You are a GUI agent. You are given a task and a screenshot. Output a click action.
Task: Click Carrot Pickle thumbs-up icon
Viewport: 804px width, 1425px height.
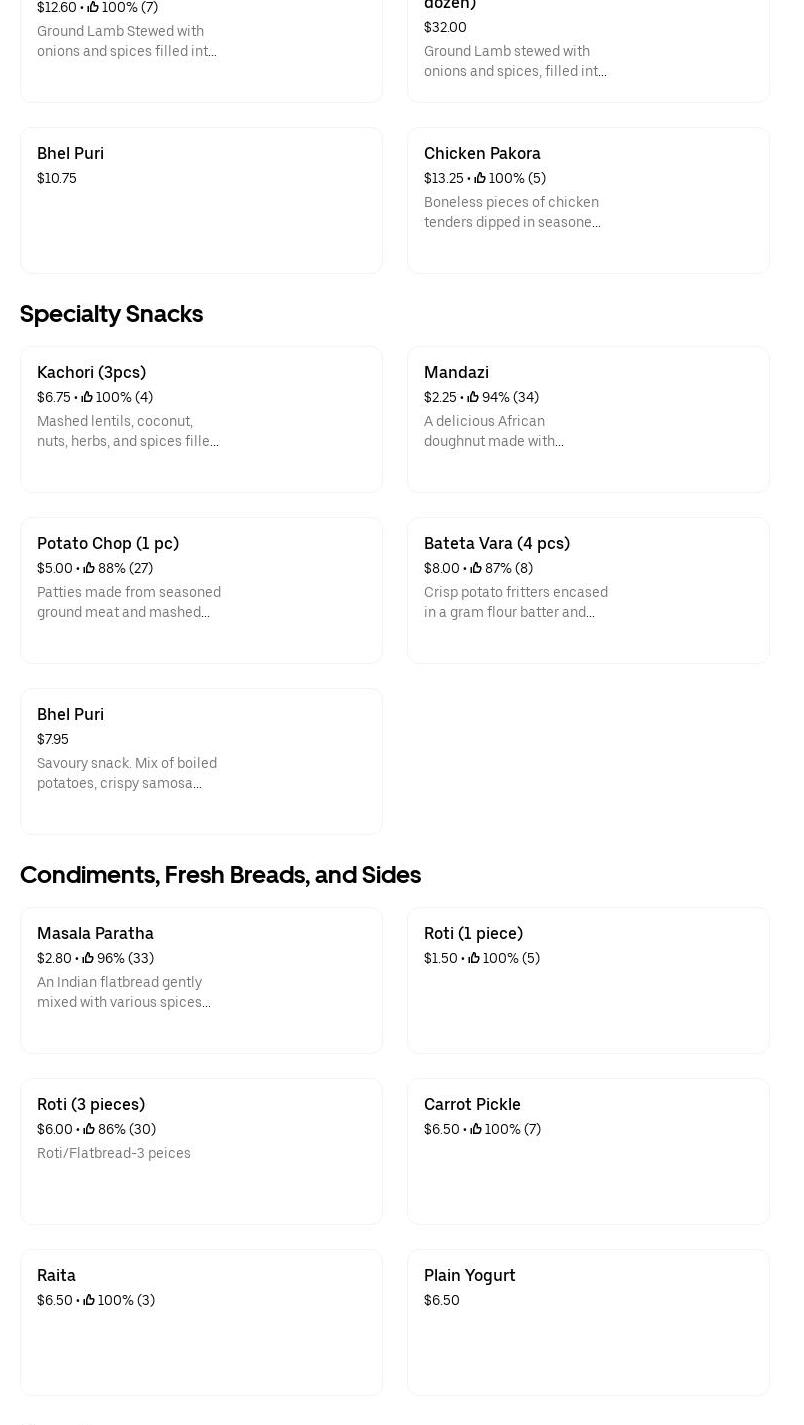(476, 1129)
